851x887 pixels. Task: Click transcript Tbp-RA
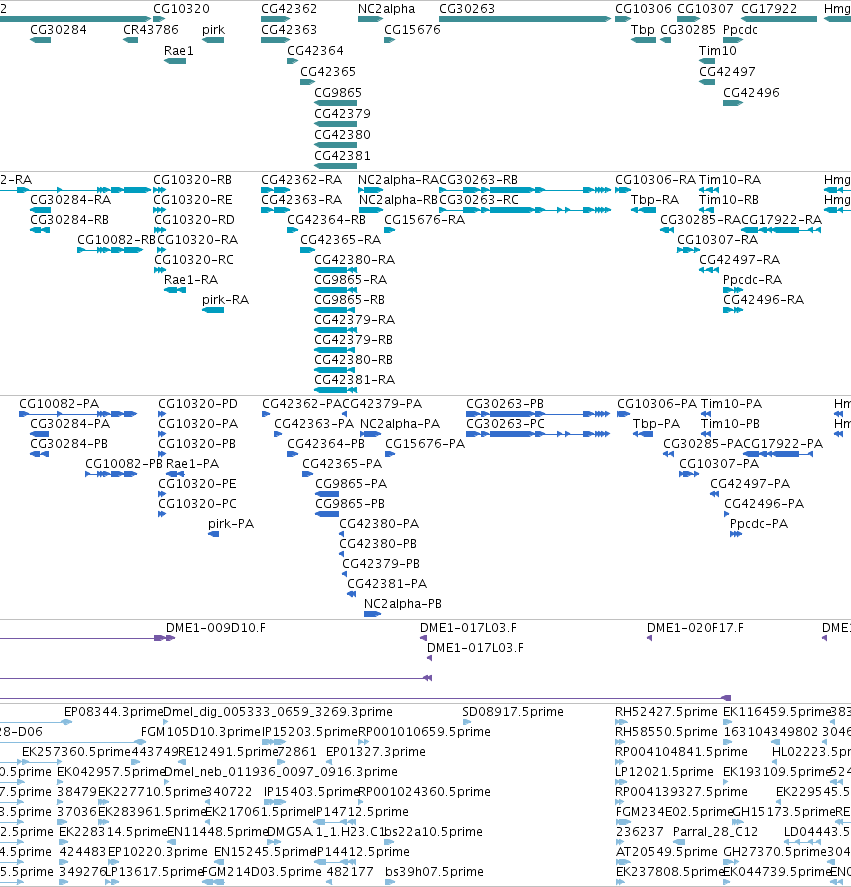655,200
